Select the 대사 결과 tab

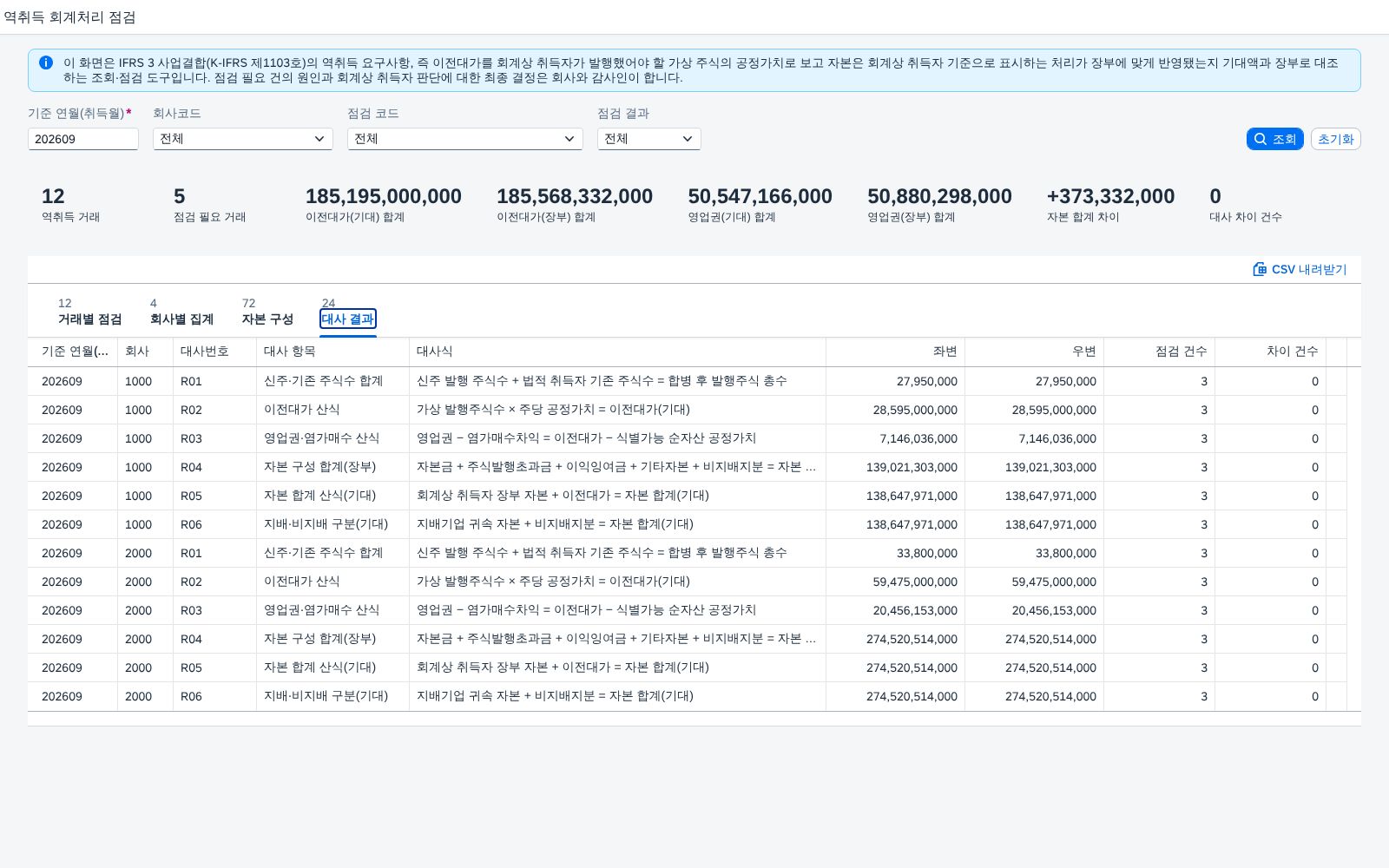tap(348, 319)
